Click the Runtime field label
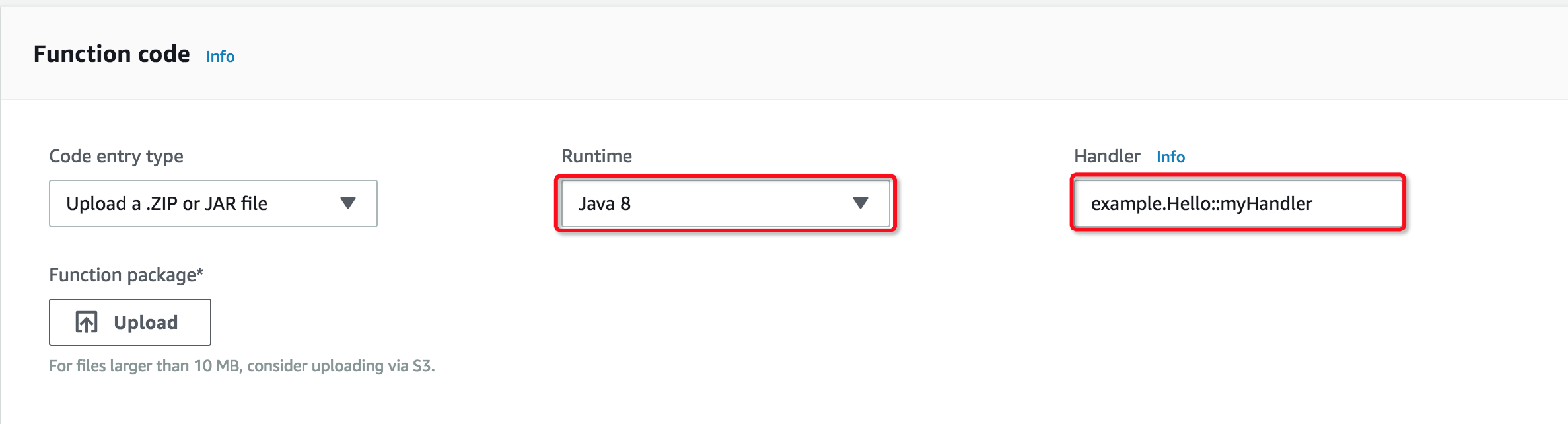This screenshot has width=1568, height=424. [x=596, y=157]
